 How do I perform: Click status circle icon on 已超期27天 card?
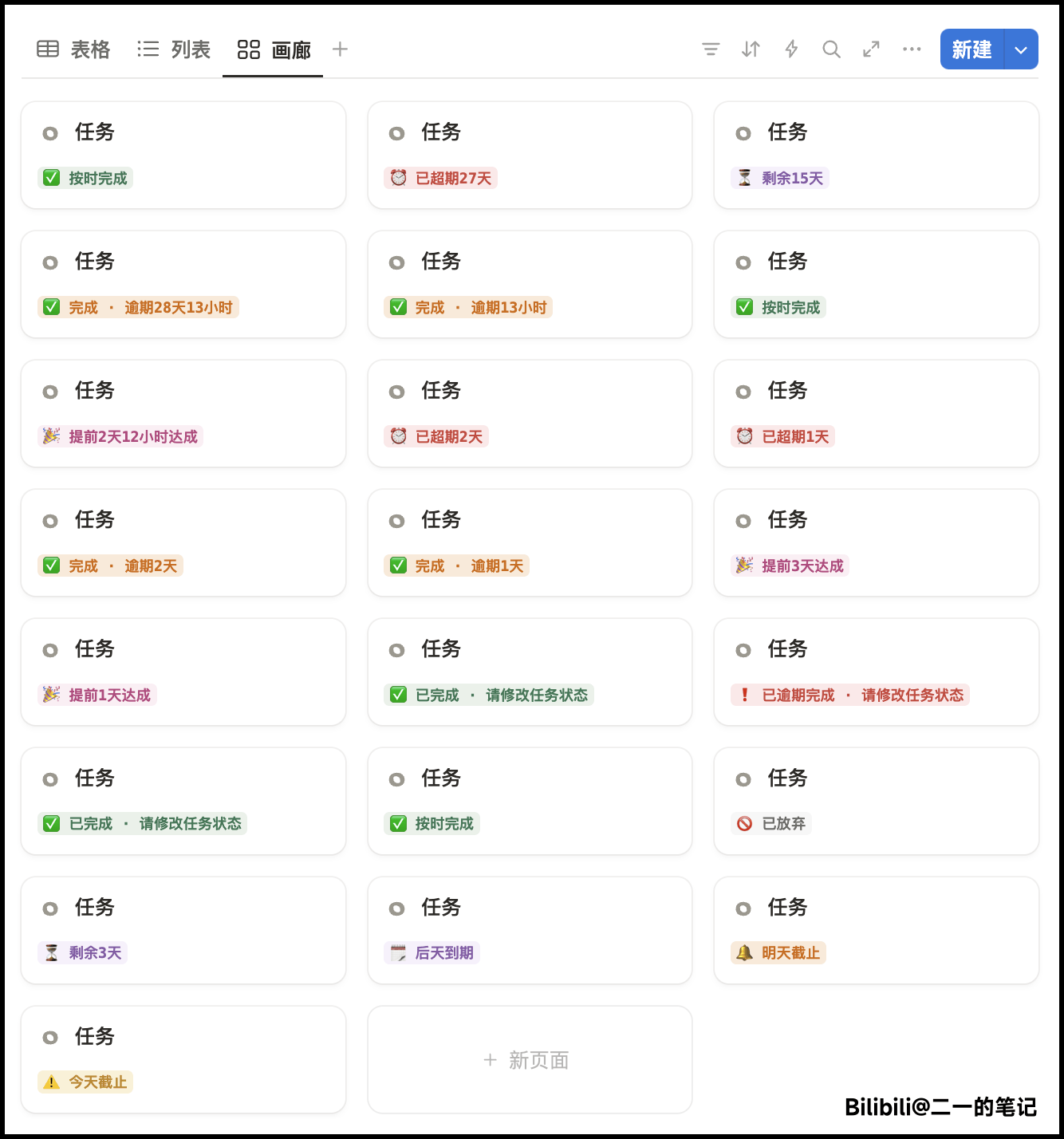396,133
